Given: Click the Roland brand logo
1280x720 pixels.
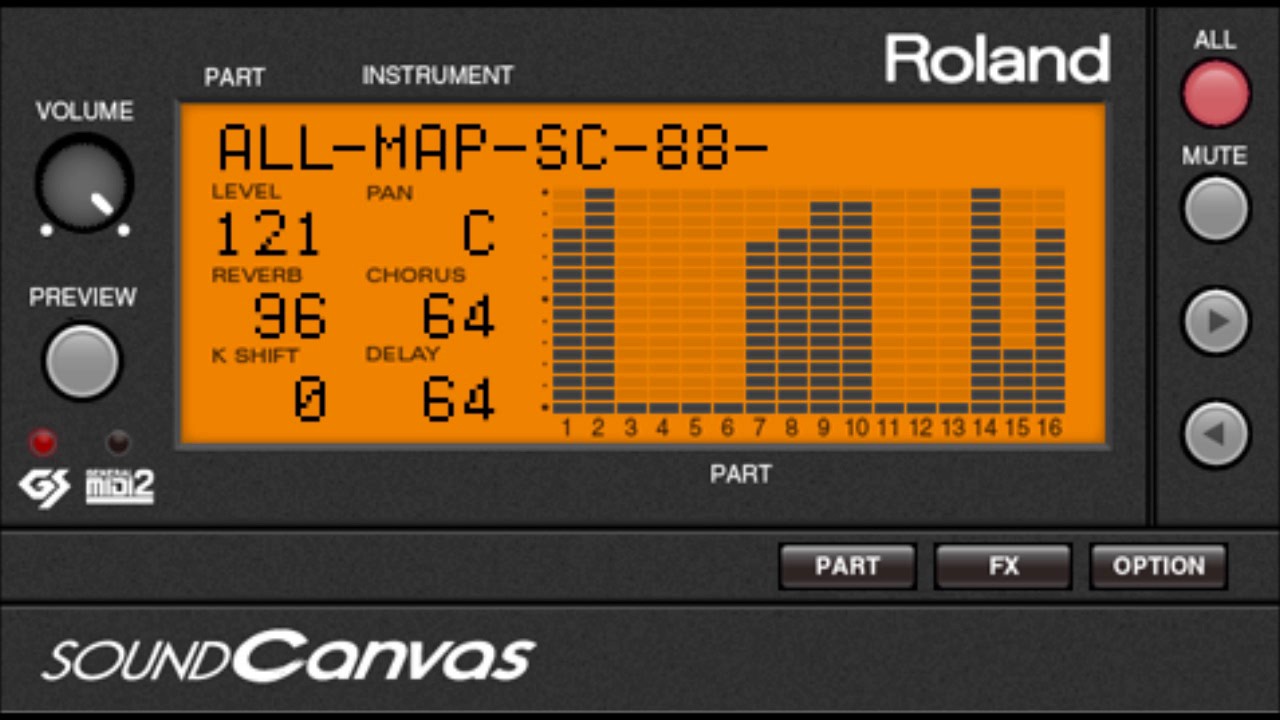Looking at the screenshot, I should [x=998, y=59].
